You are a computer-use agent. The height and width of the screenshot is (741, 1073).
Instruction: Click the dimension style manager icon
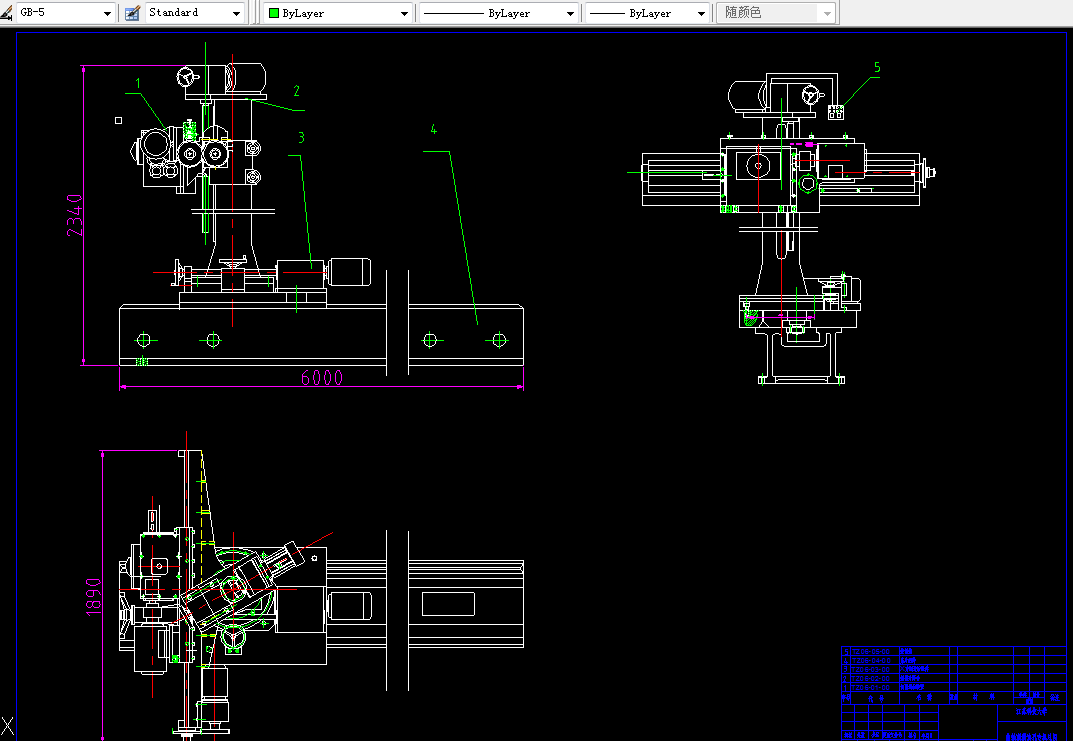(x=6, y=12)
